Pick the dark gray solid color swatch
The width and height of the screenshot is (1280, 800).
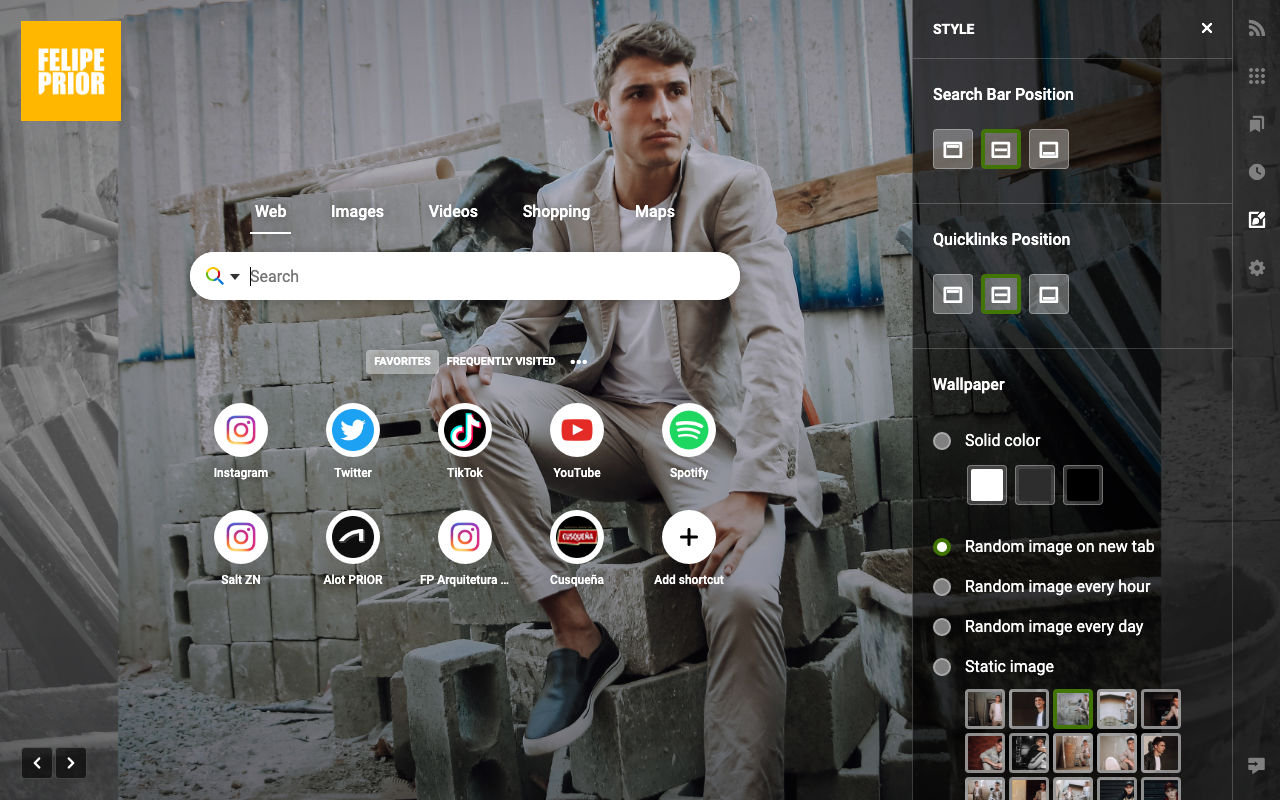pos(1035,486)
